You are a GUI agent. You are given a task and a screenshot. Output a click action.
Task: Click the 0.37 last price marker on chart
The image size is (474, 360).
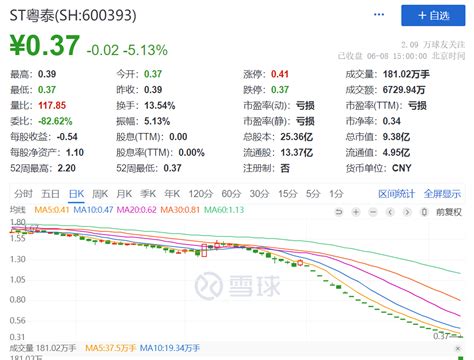click(x=441, y=336)
